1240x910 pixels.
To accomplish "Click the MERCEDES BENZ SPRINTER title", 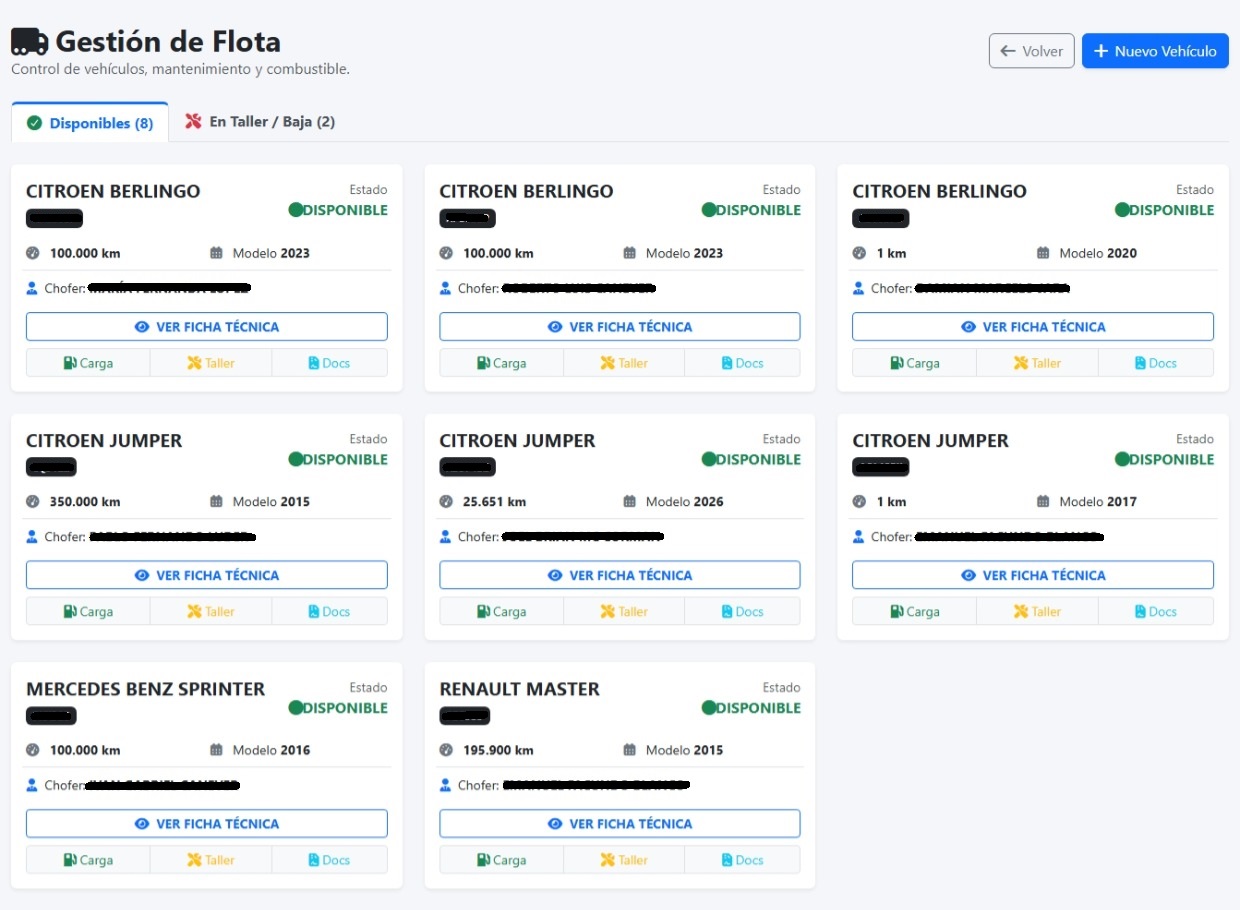I will [146, 689].
